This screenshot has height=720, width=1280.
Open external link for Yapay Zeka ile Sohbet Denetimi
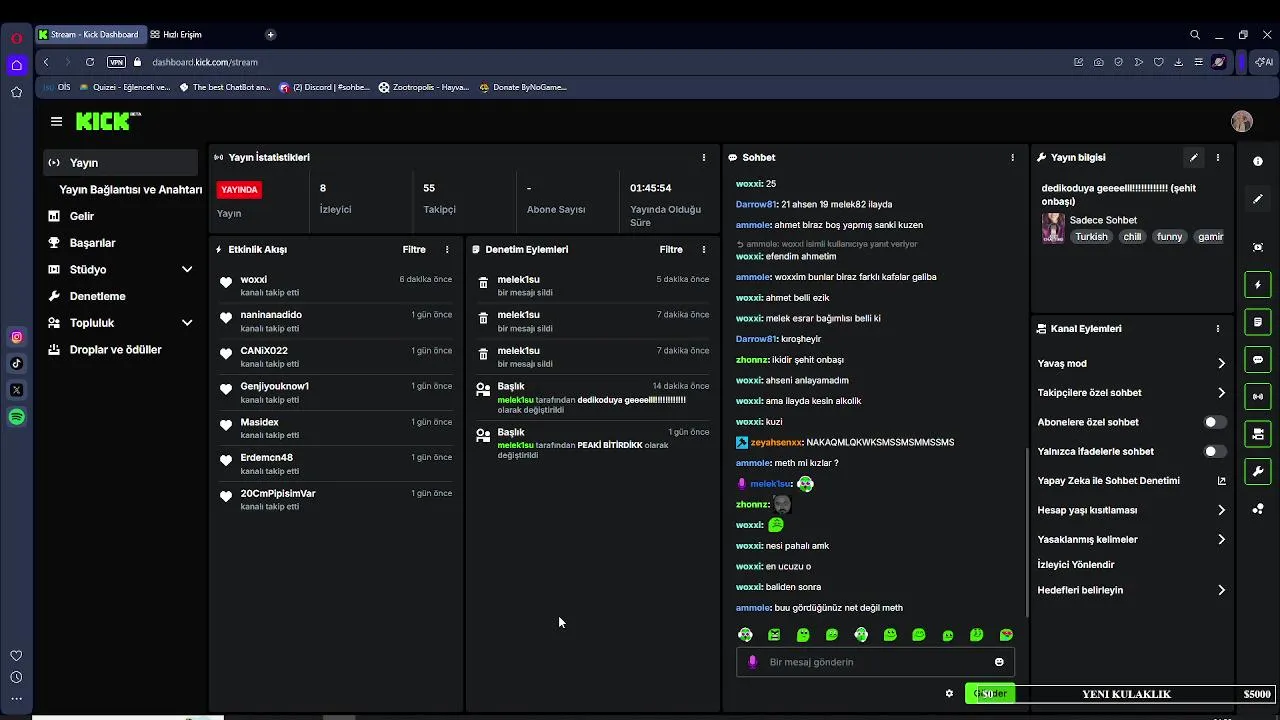(1221, 481)
